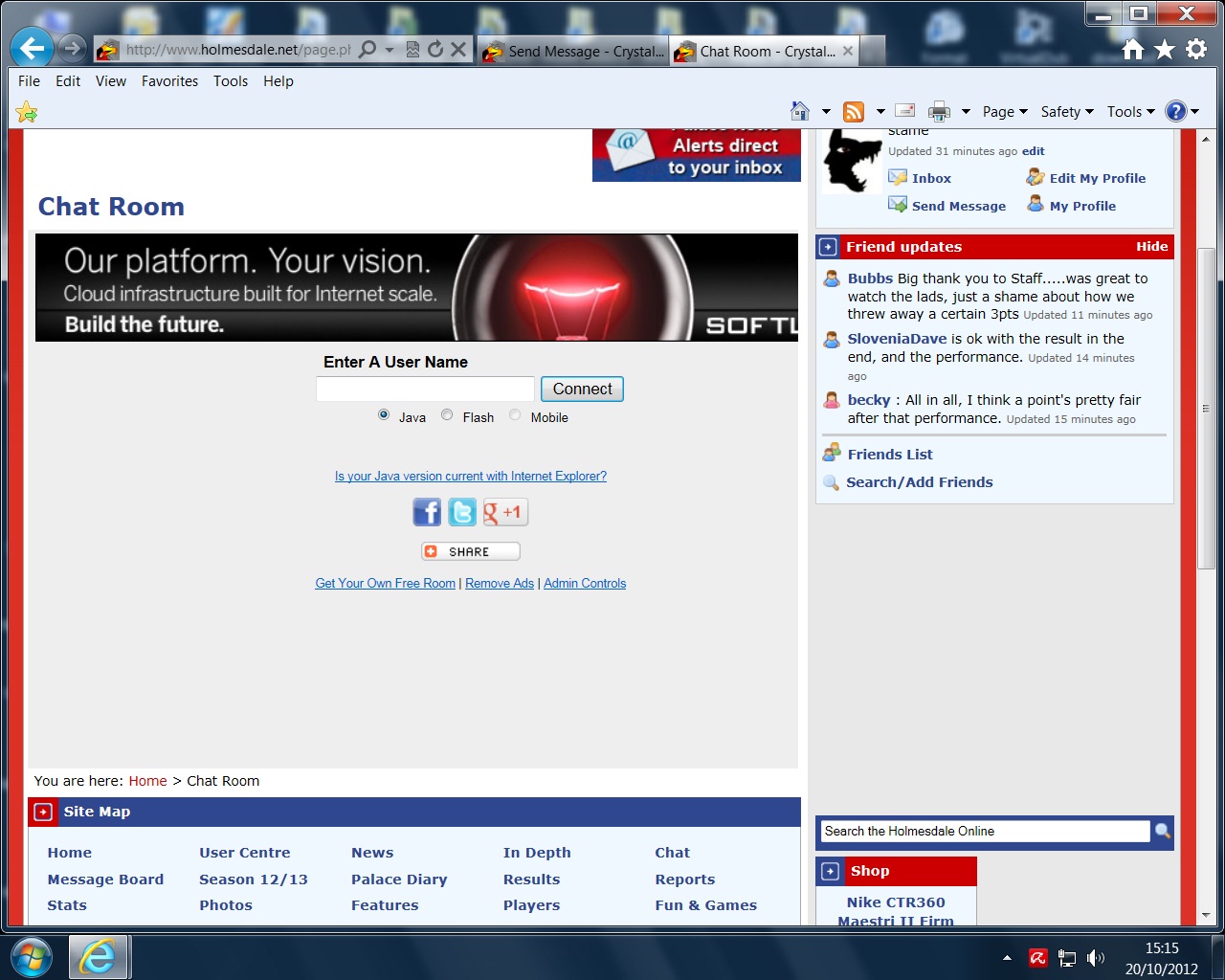Open the Page dropdown menu
The image size is (1225, 980).
tap(1004, 112)
